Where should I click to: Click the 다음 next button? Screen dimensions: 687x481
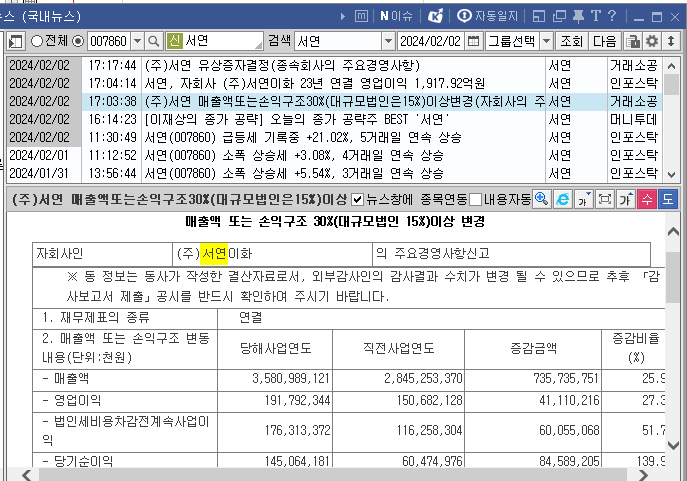(x=604, y=42)
